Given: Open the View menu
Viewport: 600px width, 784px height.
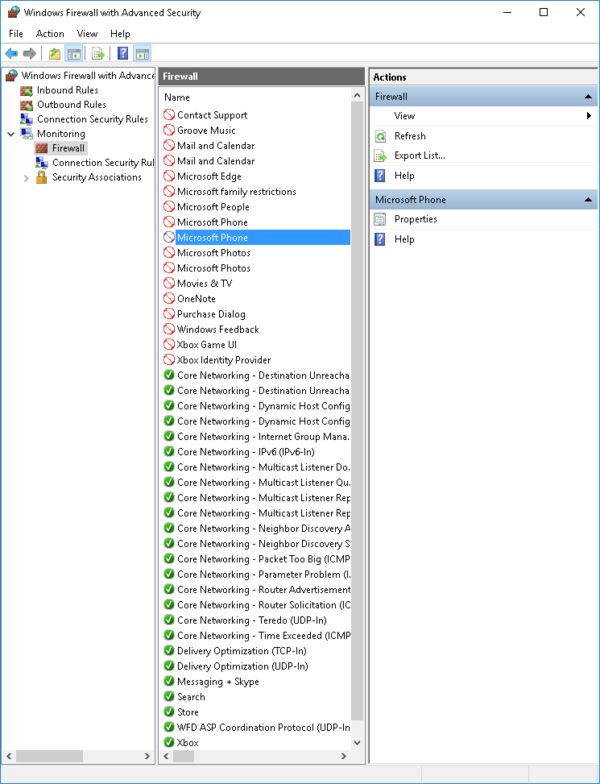Looking at the screenshot, I should tap(87, 34).
